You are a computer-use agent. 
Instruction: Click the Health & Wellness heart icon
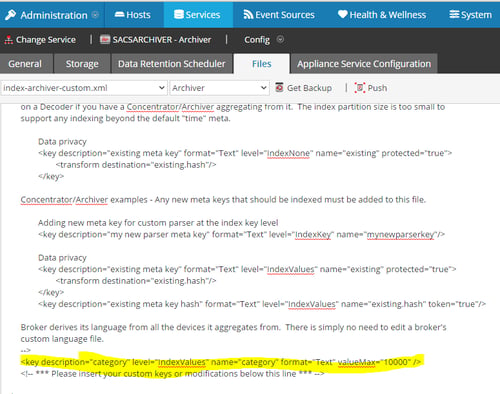point(342,14)
